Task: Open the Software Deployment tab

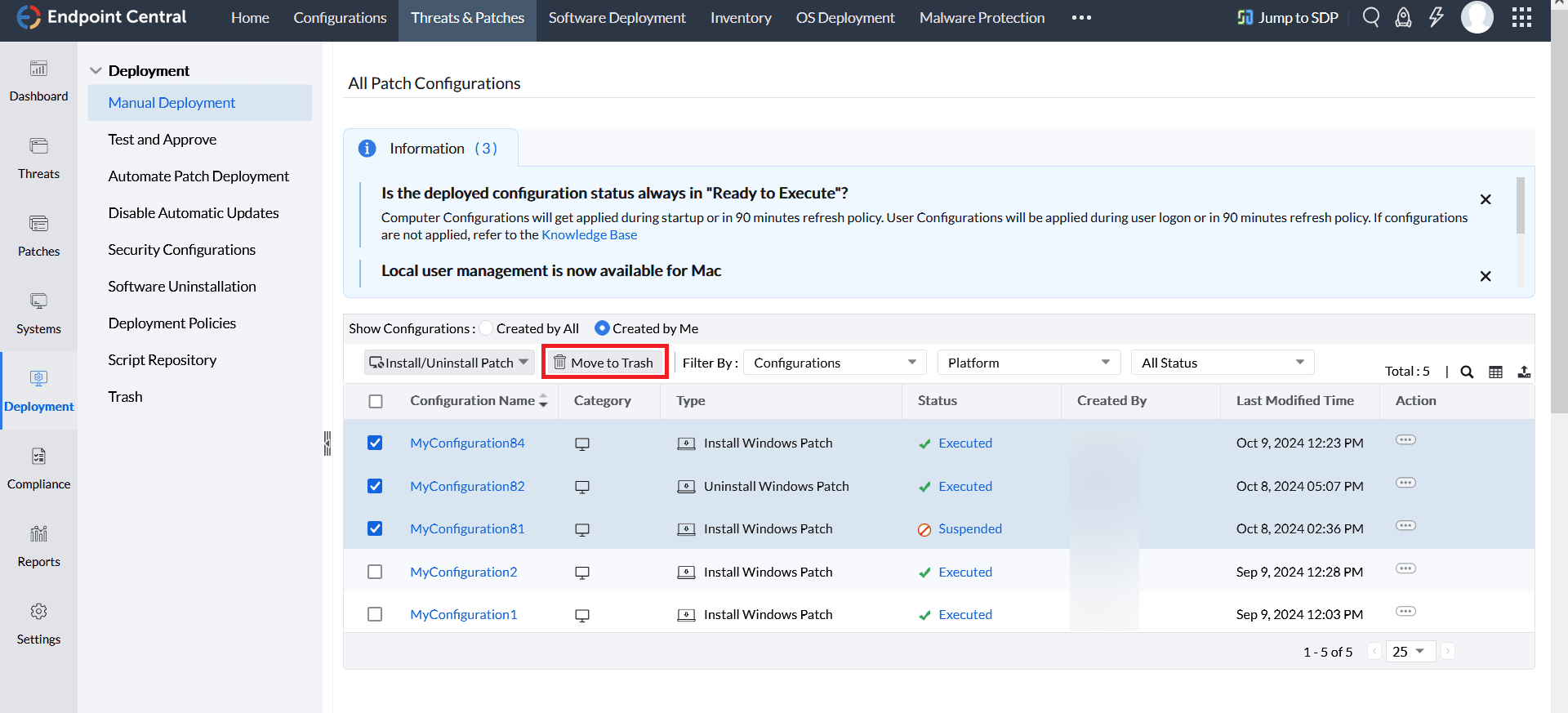Action: tap(617, 18)
